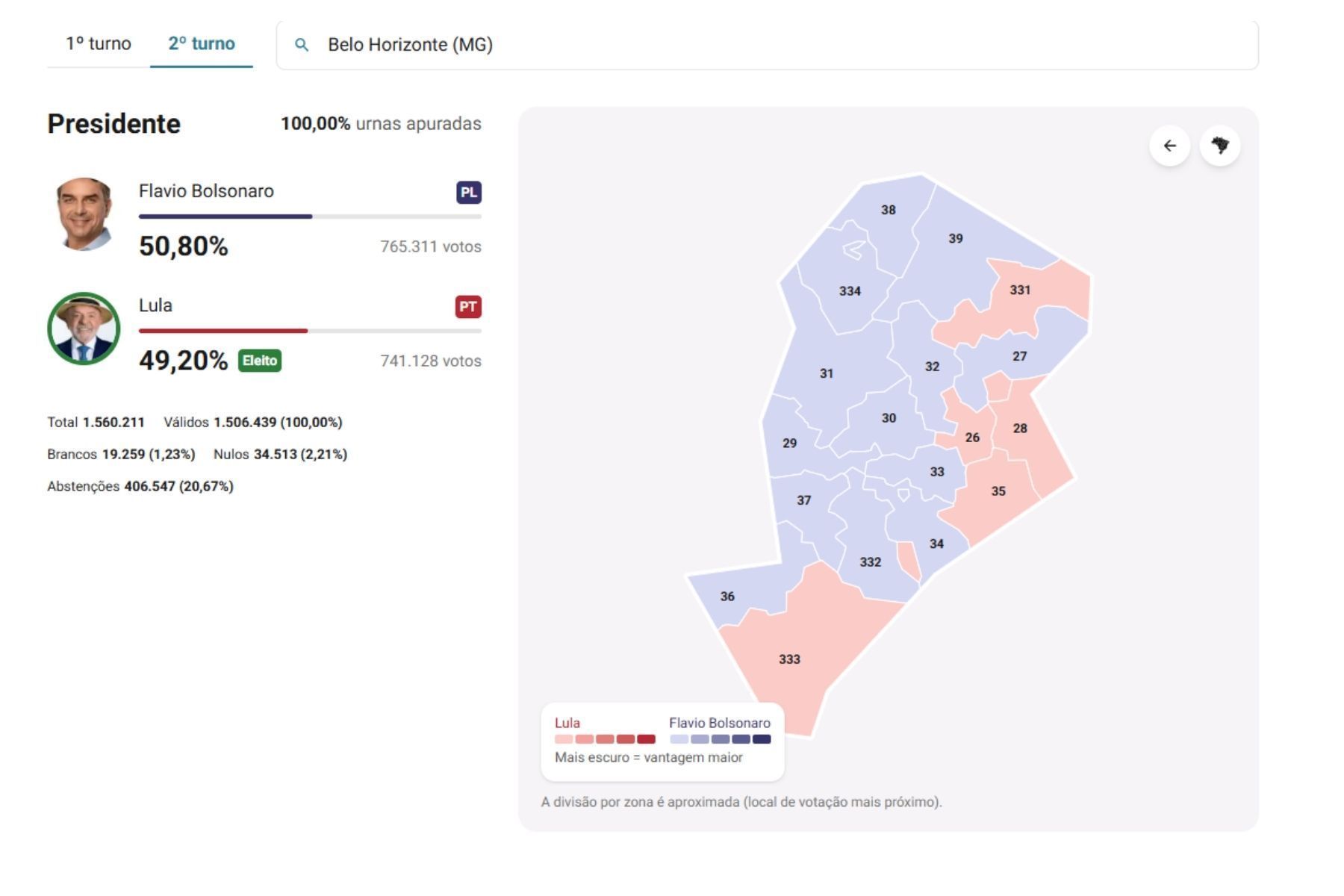Focus the Belo Horizonte (MG) search field
The image size is (1344, 896).
point(767,45)
